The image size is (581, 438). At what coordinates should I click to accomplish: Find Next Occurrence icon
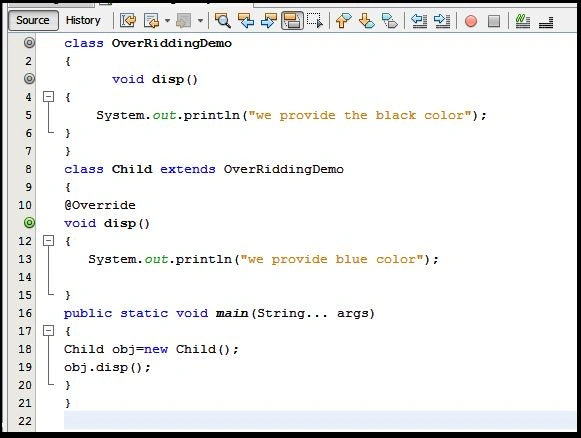pos(269,21)
